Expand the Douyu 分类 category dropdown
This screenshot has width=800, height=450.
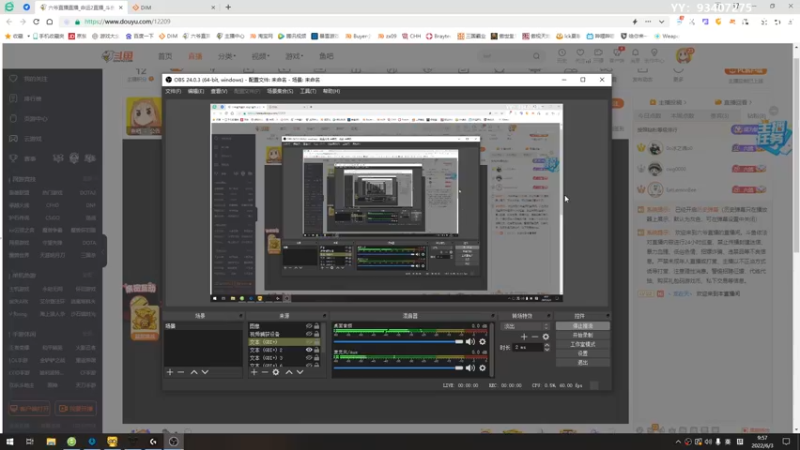tap(227, 56)
